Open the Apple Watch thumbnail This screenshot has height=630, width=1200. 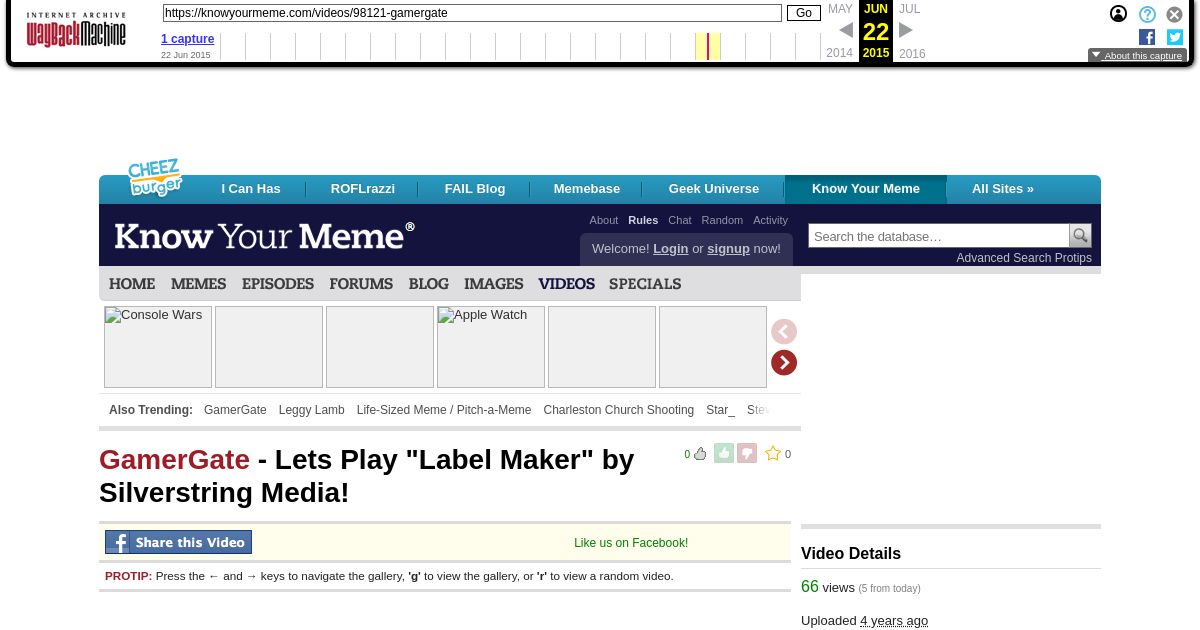coord(491,347)
